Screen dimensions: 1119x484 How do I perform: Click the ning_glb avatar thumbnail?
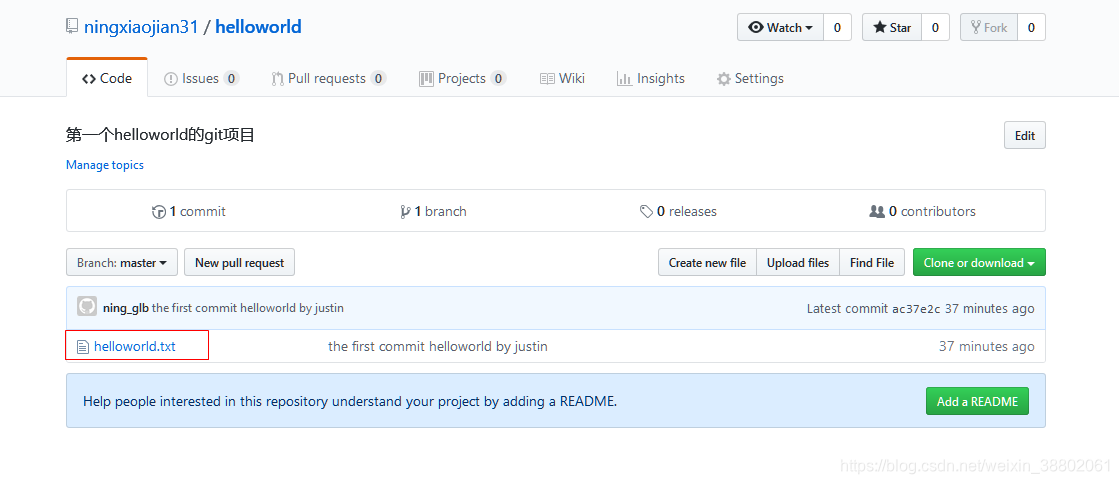[87, 308]
